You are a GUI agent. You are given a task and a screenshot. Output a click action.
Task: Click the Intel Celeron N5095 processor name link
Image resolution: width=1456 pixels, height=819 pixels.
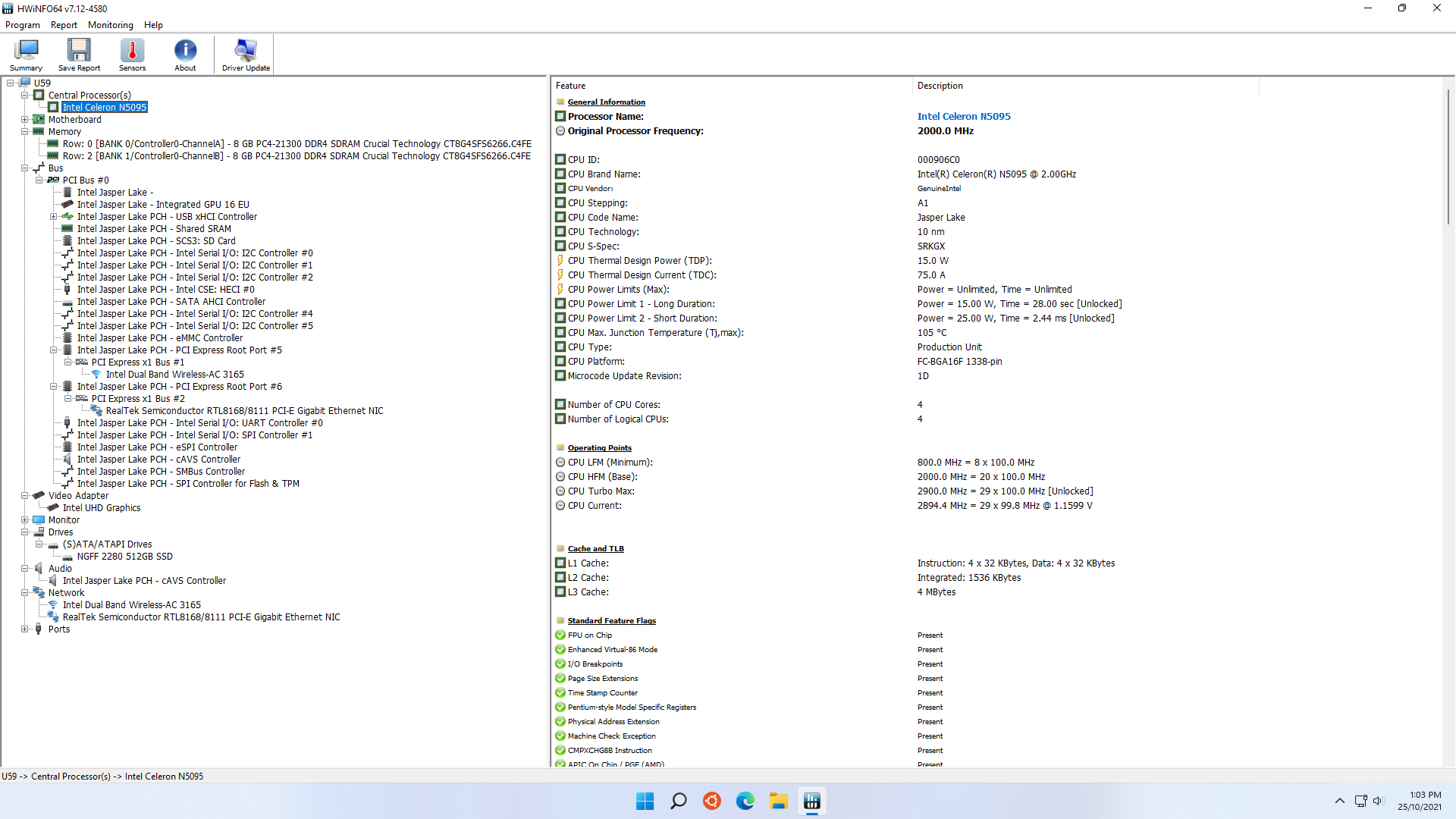click(x=964, y=117)
